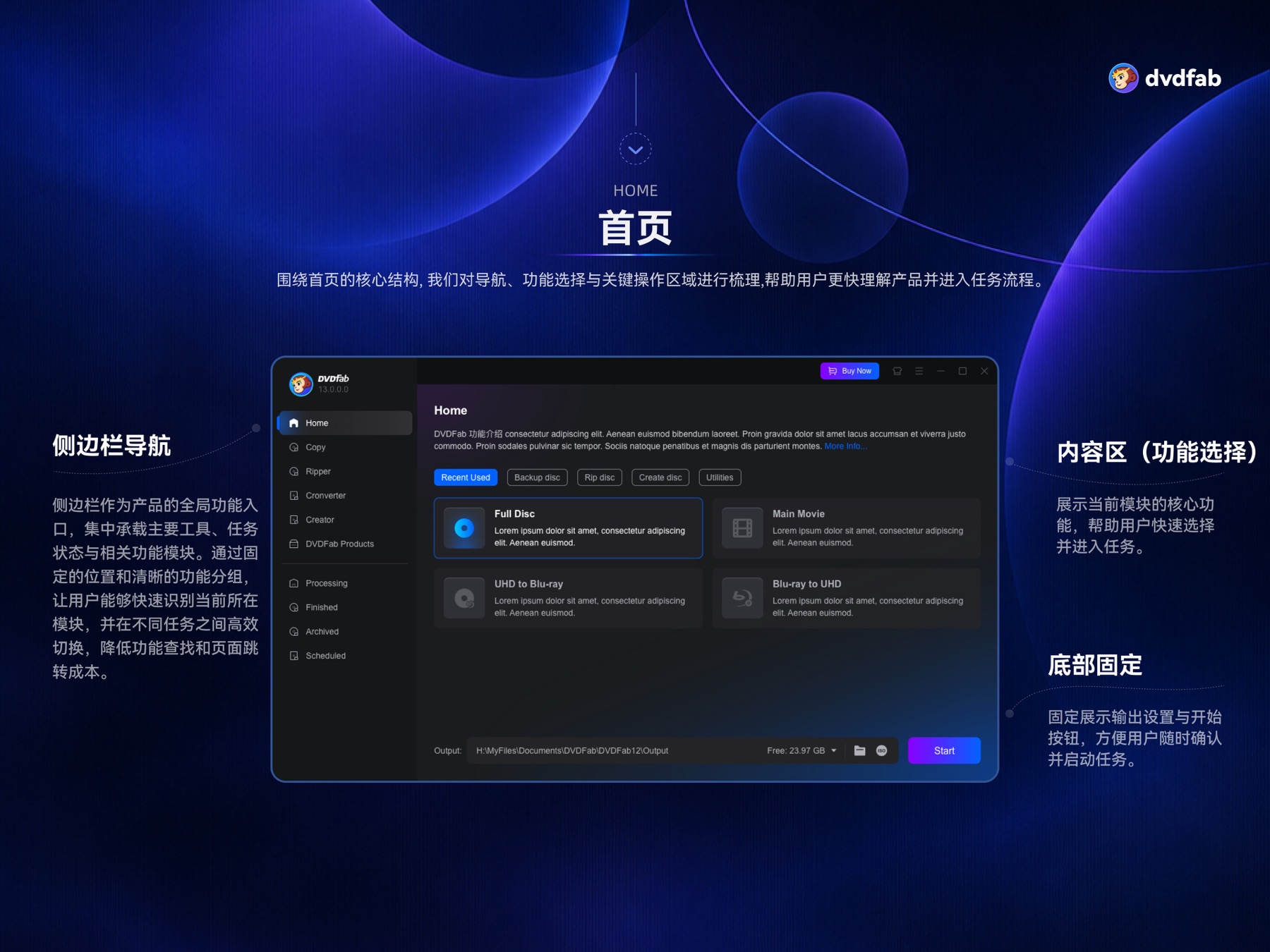Select the UHD to Blu-ray disc icon
The image size is (1270, 952).
pos(464,598)
